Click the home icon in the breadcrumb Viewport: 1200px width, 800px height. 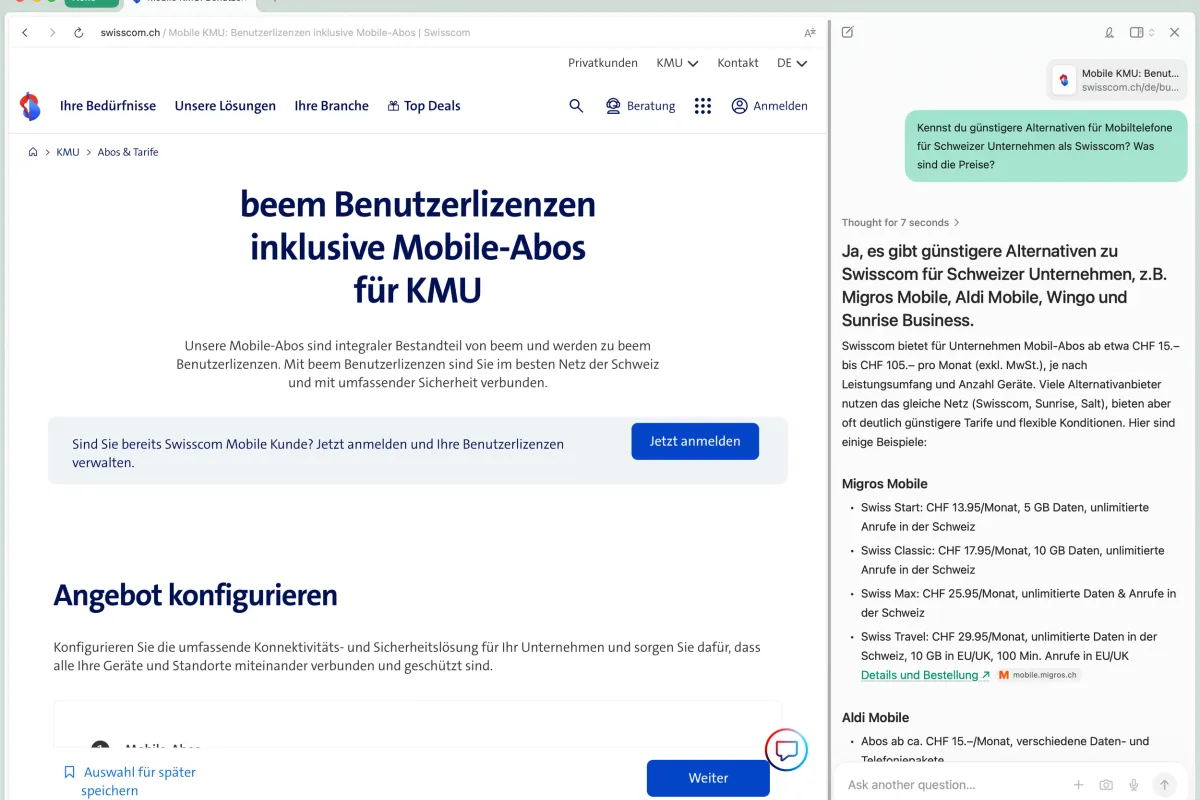click(32, 151)
